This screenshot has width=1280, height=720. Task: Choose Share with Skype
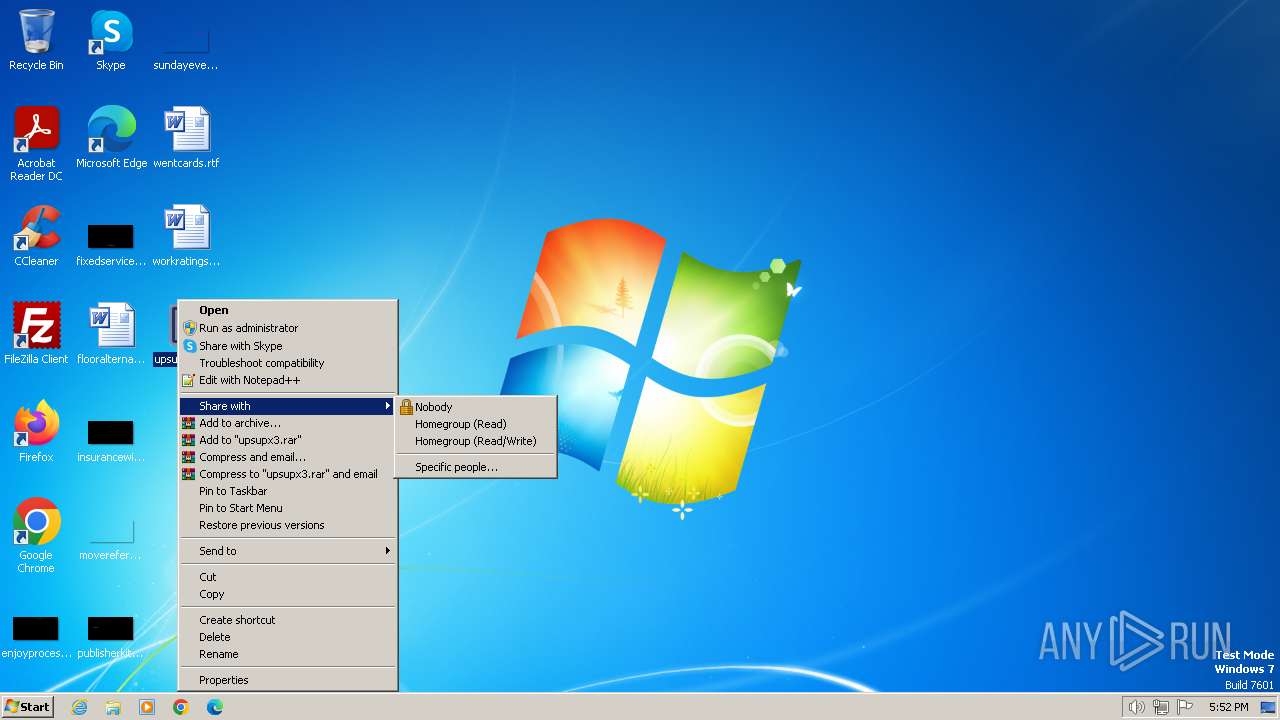[288, 346]
